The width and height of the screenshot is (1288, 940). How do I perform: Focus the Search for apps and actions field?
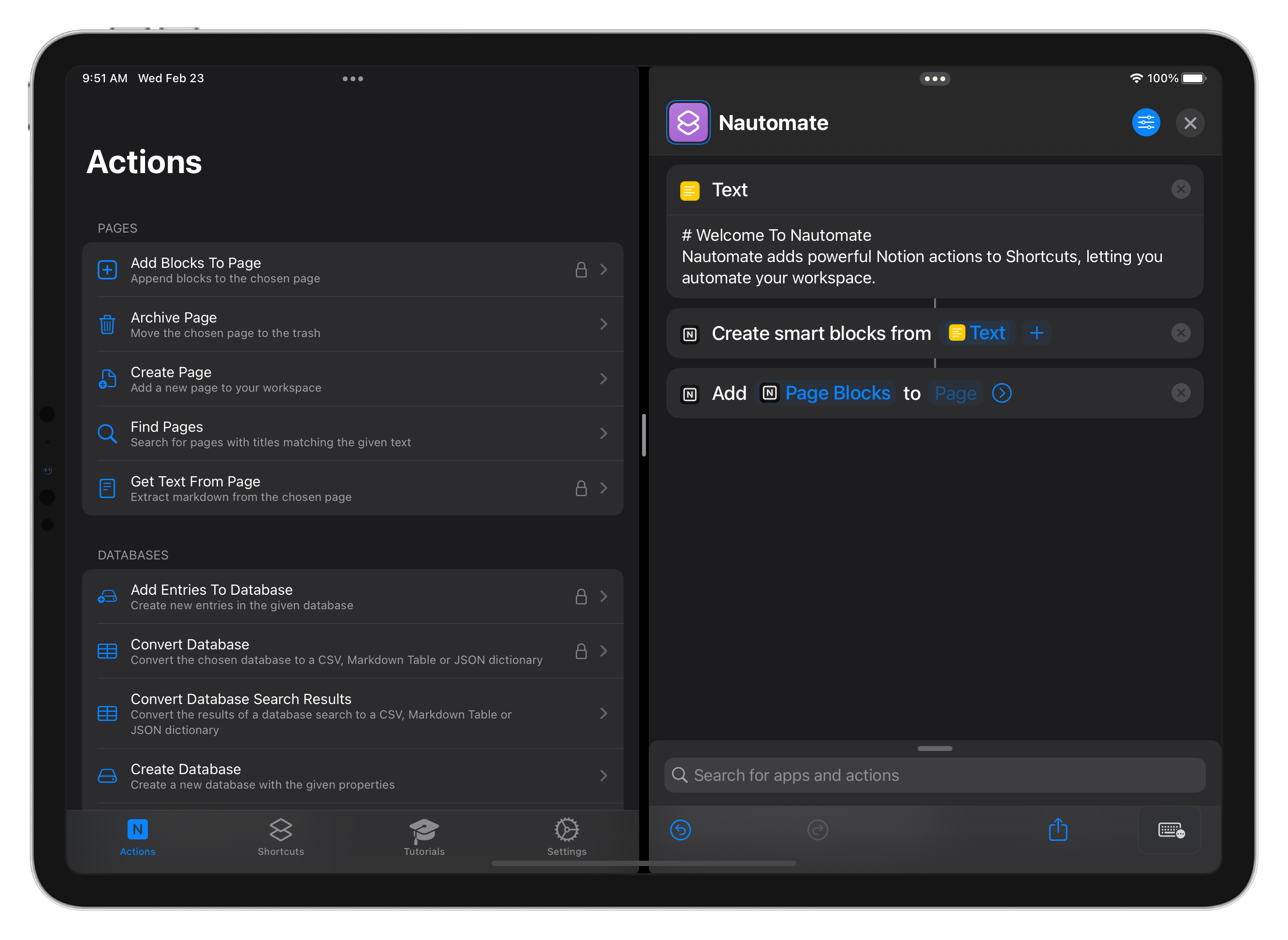935,776
